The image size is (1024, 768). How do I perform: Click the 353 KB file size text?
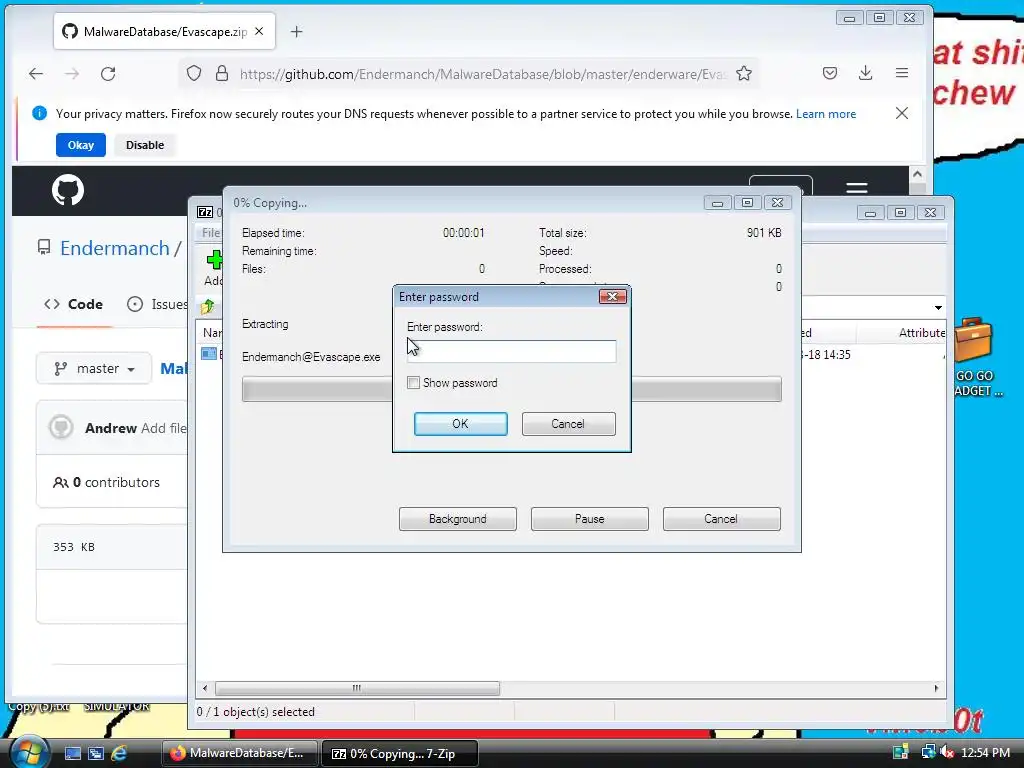coord(74,547)
